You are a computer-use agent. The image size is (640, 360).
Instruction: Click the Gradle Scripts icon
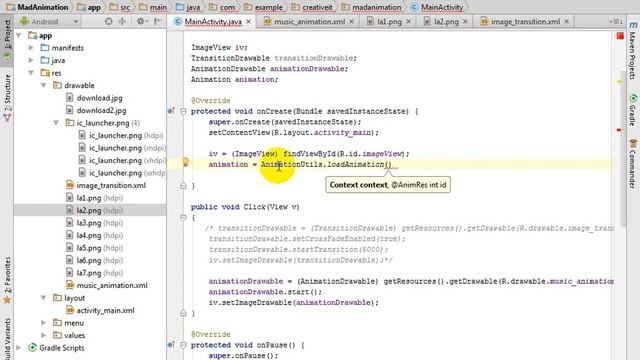coord(32,348)
